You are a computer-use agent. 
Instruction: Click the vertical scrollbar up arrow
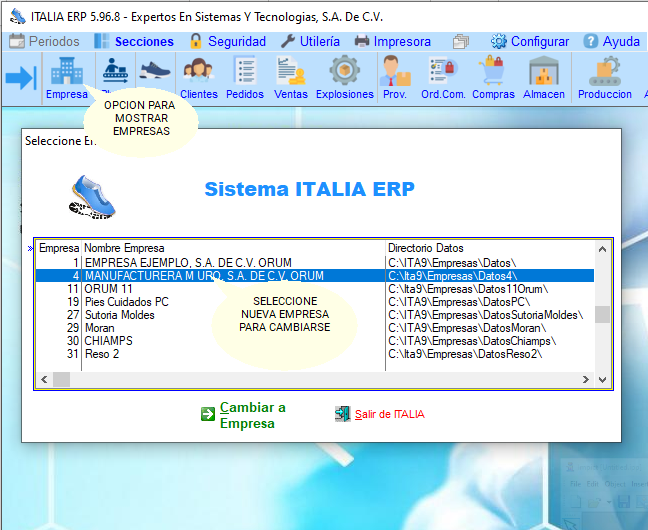pos(603,249)
